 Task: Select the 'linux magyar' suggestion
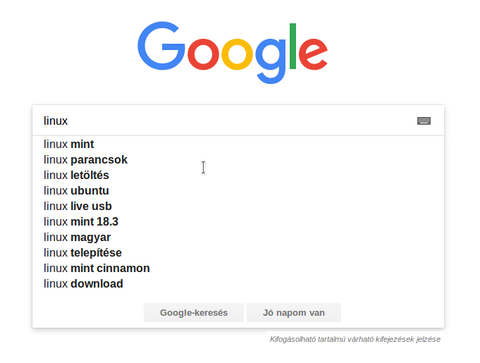tap(238, 237)
